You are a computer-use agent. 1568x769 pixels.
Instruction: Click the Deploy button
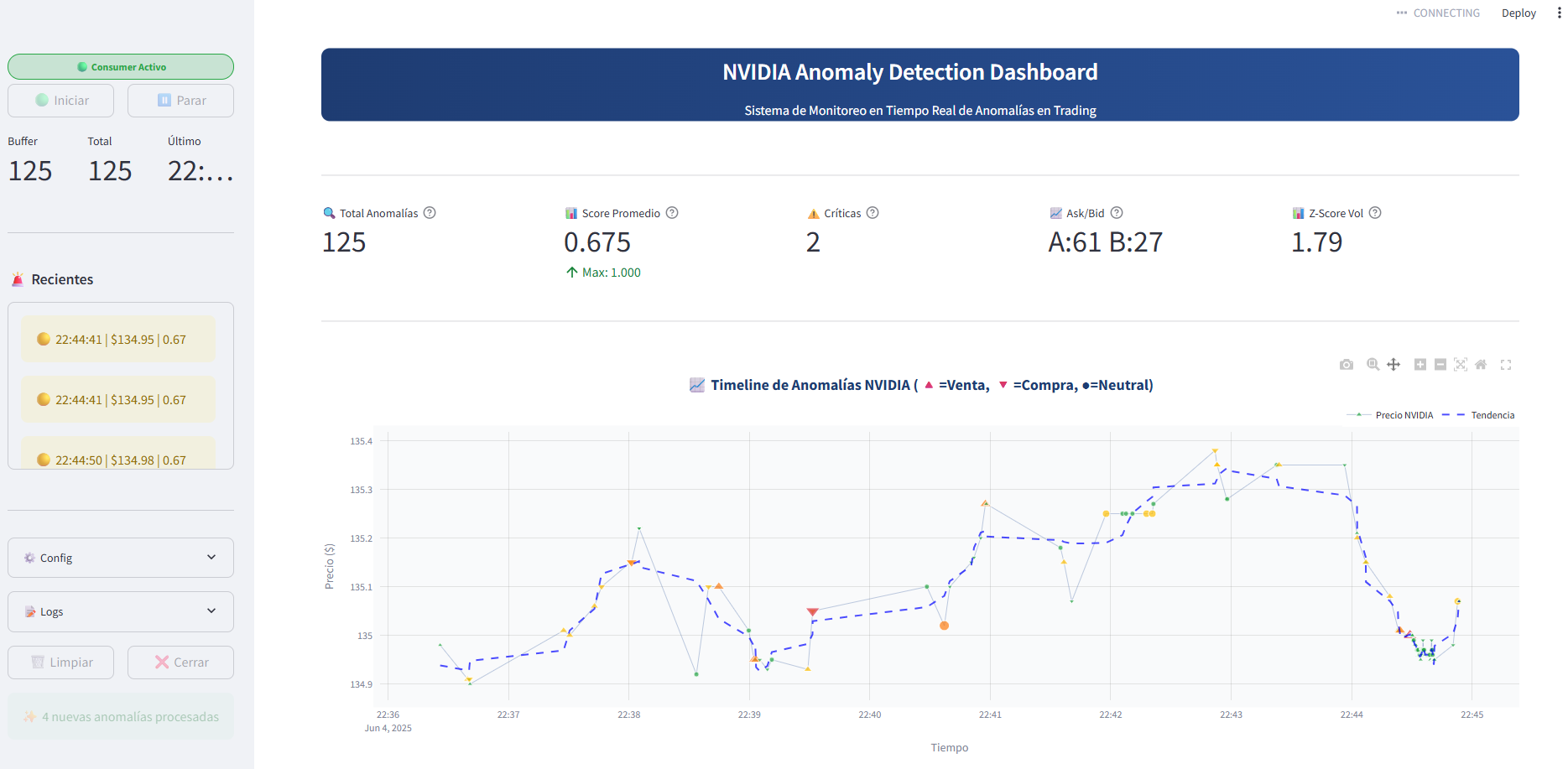pos(1519,13)
